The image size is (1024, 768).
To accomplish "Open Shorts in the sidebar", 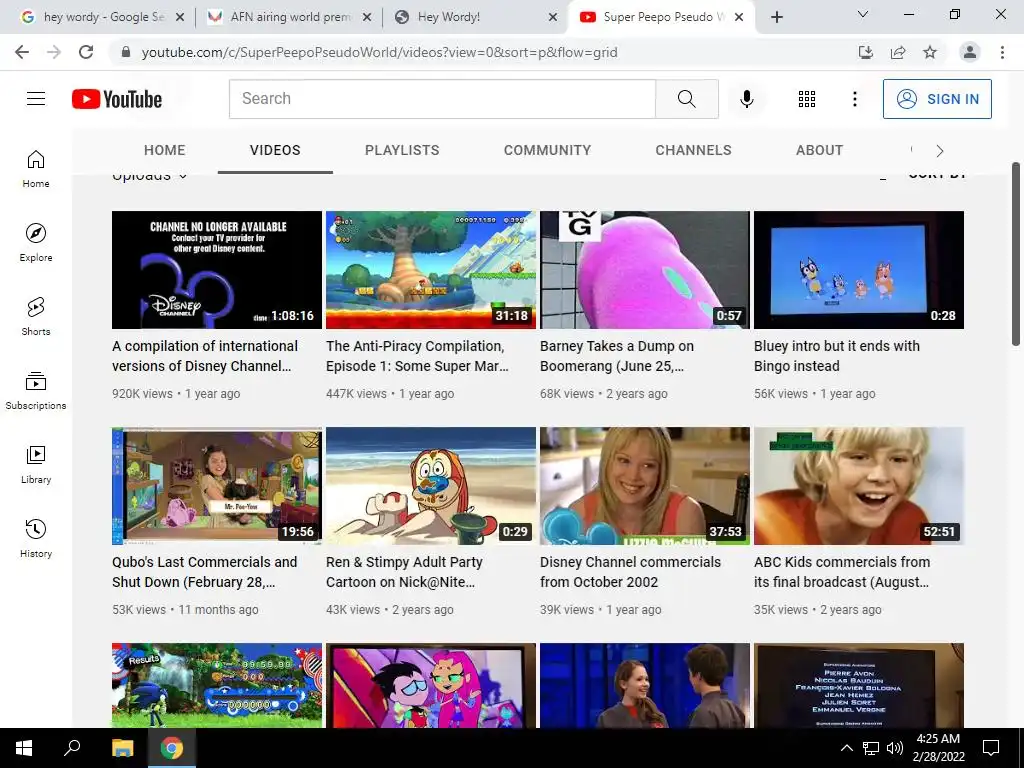I will (36, 316).
